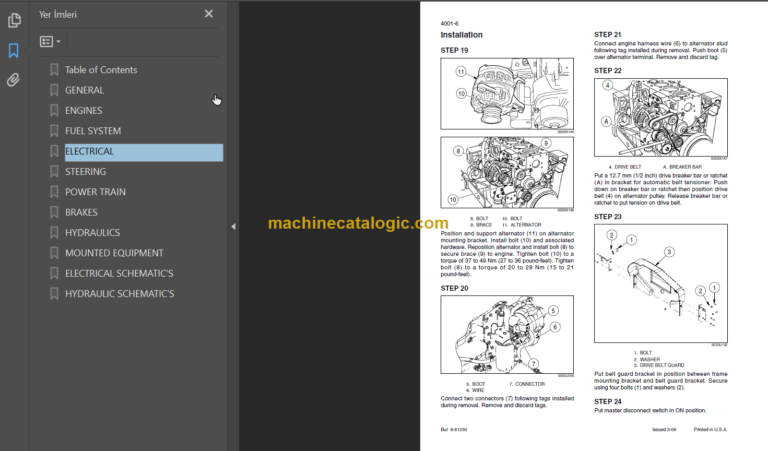This screenshot has width=768, height=451.
Task: Click the bookmark icon beside FUEL SYSTEM
Action: point(54,131)
